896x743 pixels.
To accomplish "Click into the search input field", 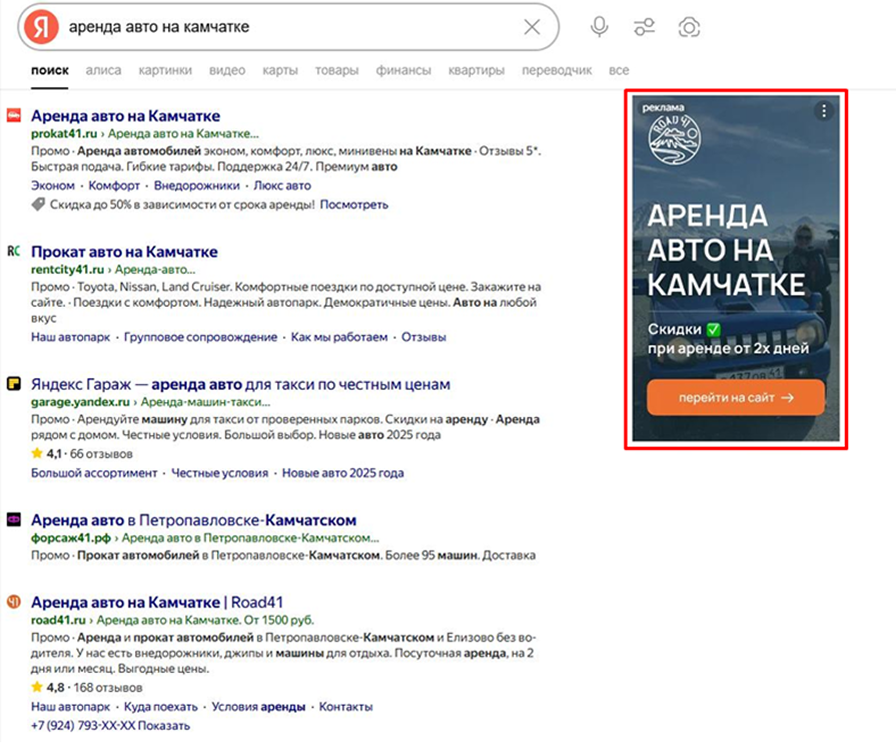I will (x=290, y=27).
